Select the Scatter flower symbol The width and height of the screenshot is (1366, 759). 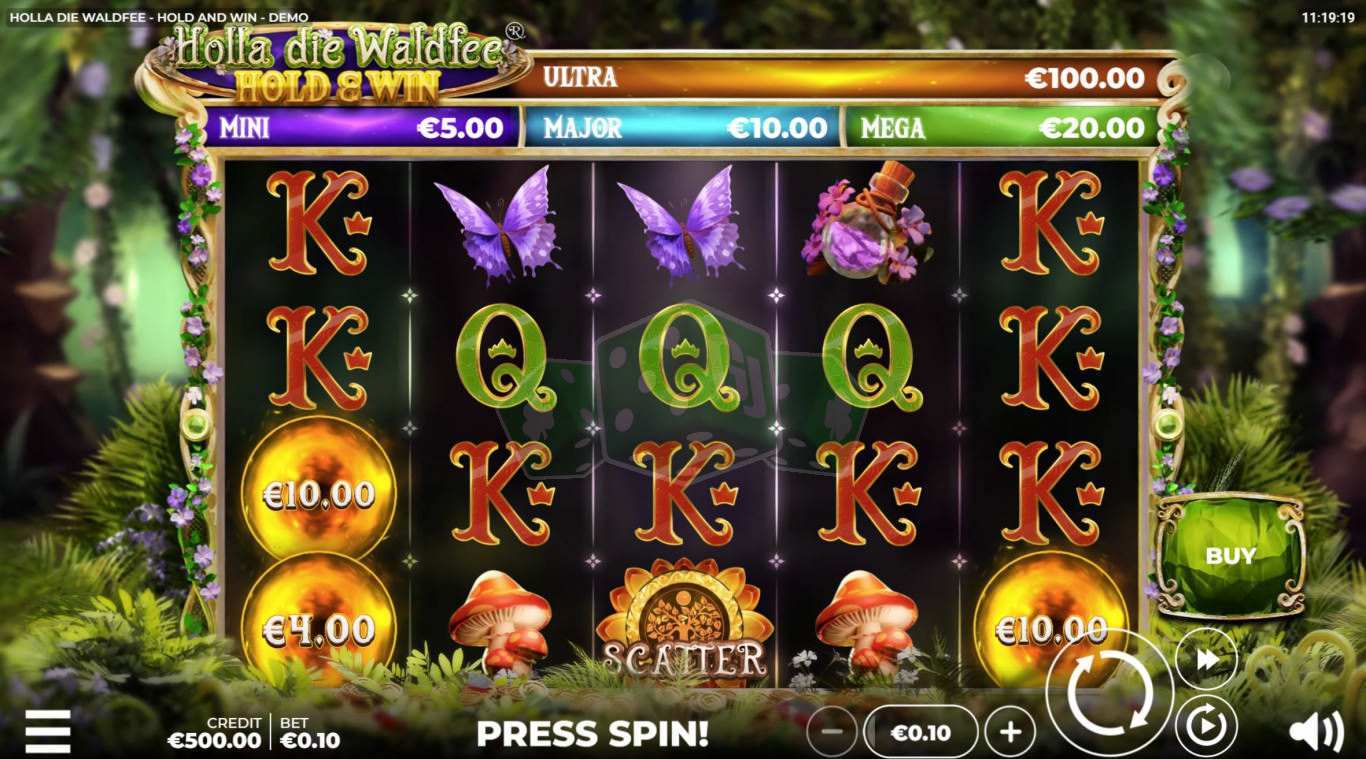pos(685,622)
